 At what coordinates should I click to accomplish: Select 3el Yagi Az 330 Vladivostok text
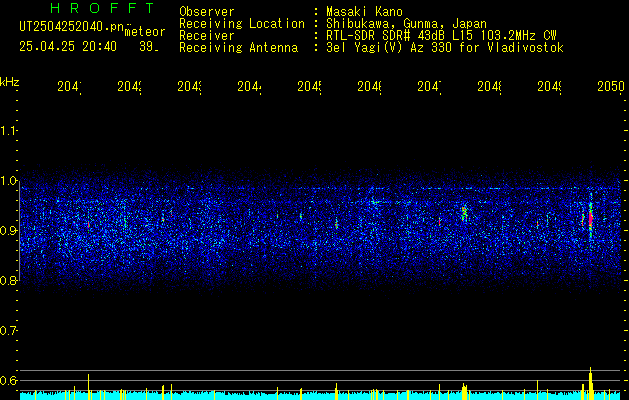[445, 48]
